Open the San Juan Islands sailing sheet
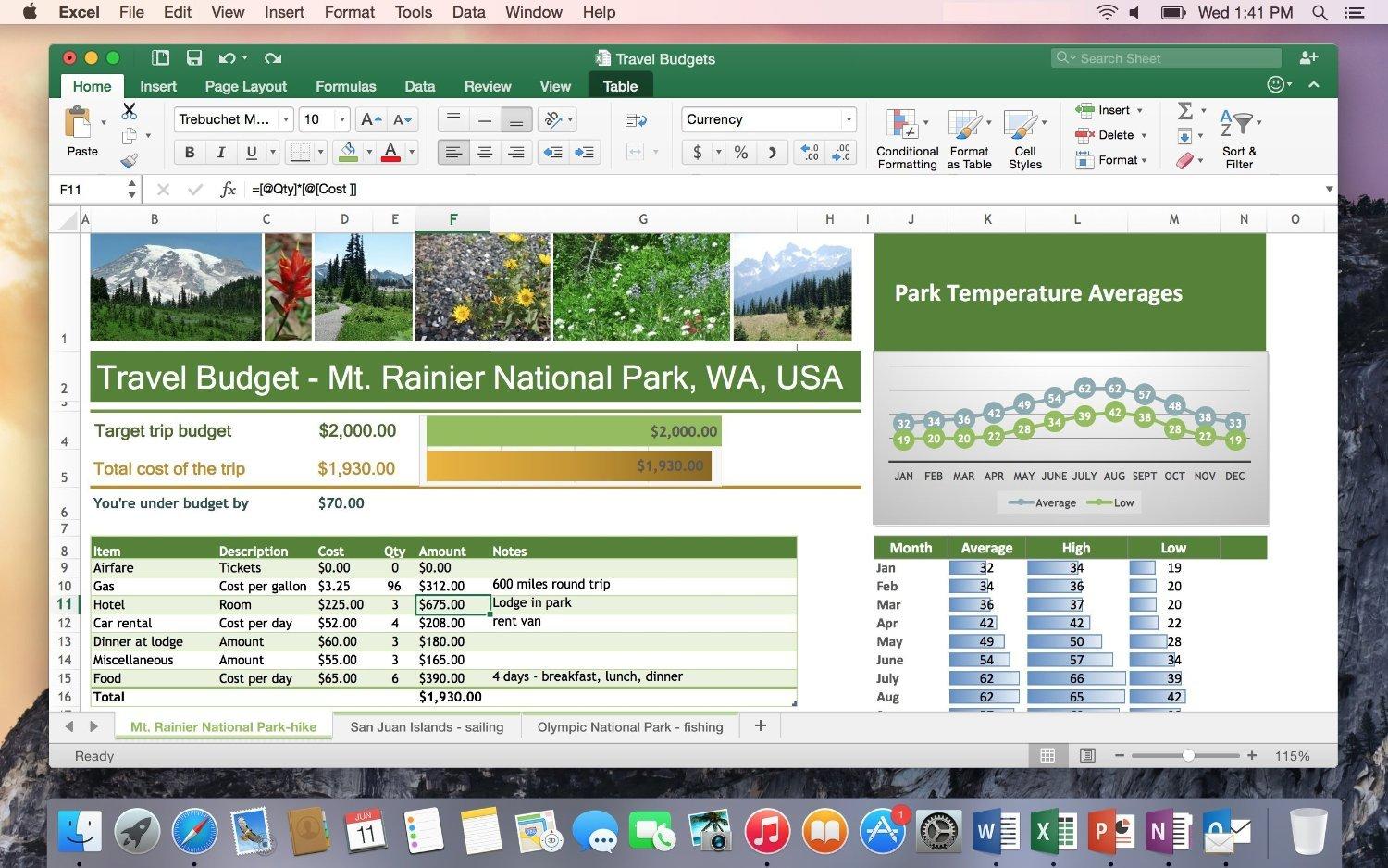 tap(427, 726)
